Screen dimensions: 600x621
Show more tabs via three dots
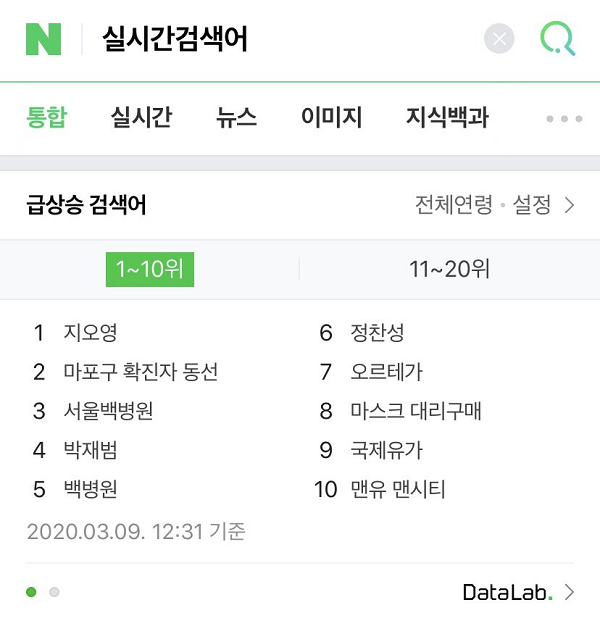[x=564, y=119]
